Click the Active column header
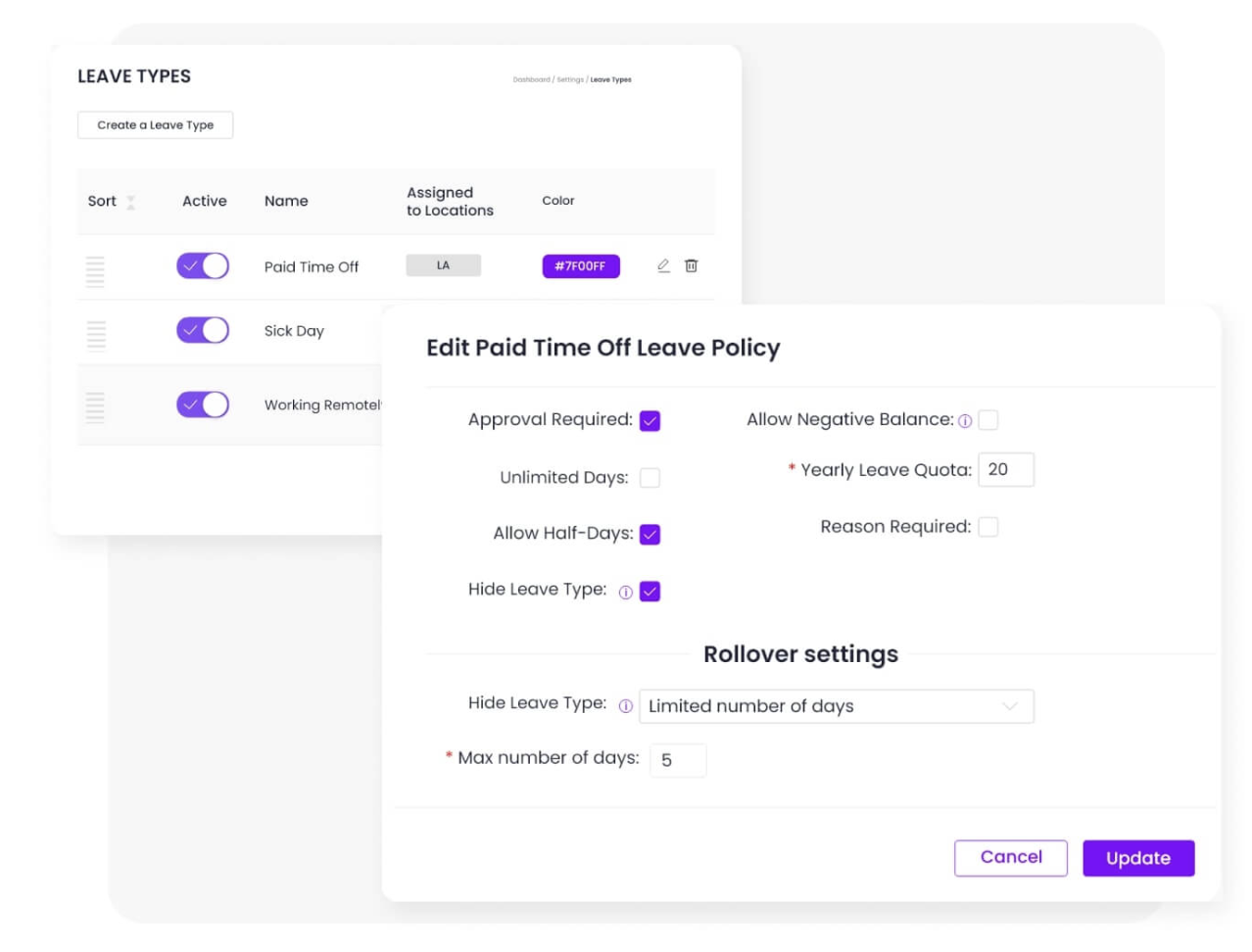 pos(204,201)
